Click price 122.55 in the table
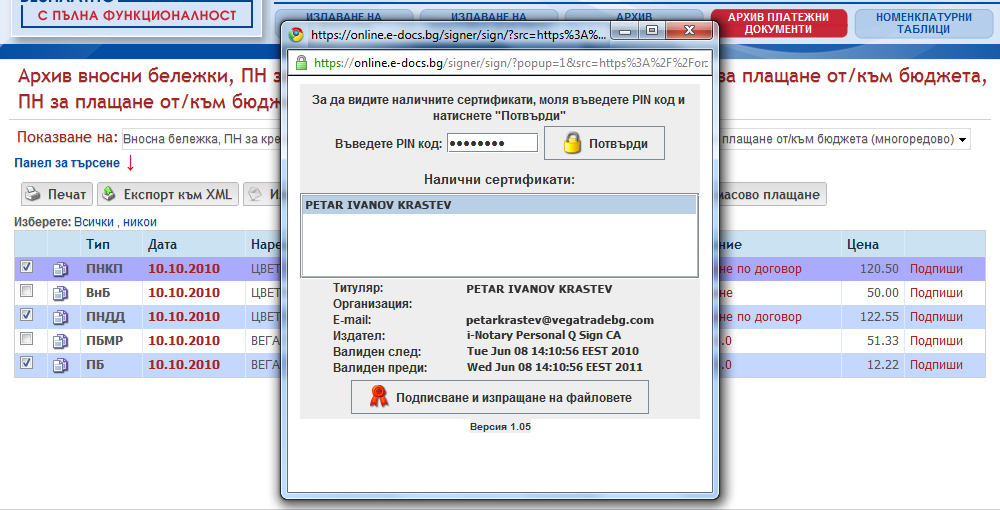This screenshot has width=1000, height=510. pyautogui.click(x=879, y=317)
